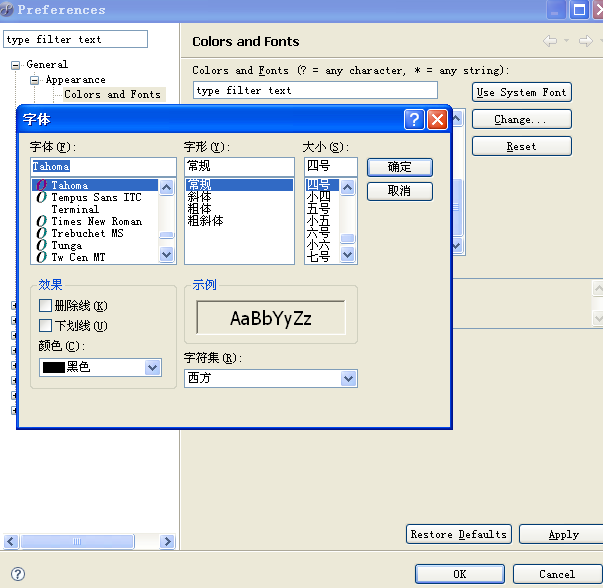The image size is (603, 588).
Task: Click the forward navigation arrow in Preferences
Action: 586,41
